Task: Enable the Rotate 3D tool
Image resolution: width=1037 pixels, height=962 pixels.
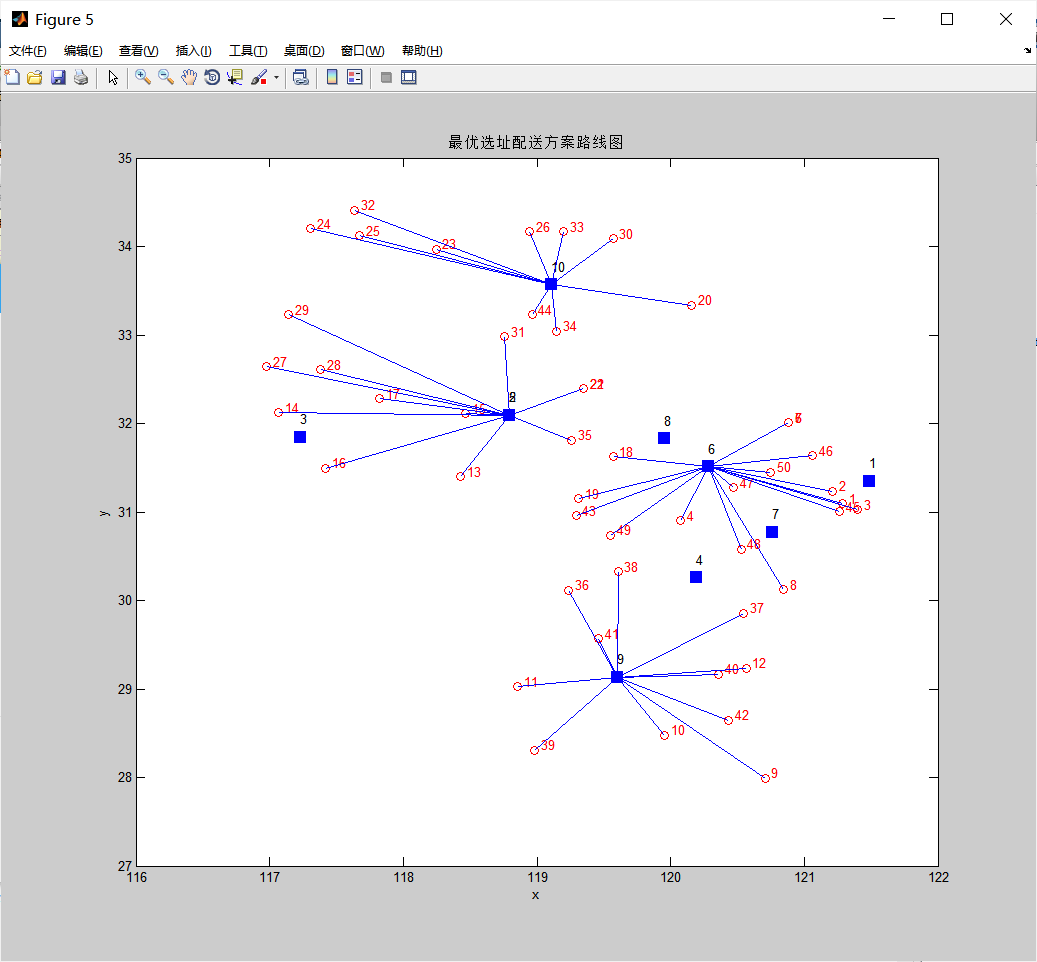Action: (x=212, y=77)
